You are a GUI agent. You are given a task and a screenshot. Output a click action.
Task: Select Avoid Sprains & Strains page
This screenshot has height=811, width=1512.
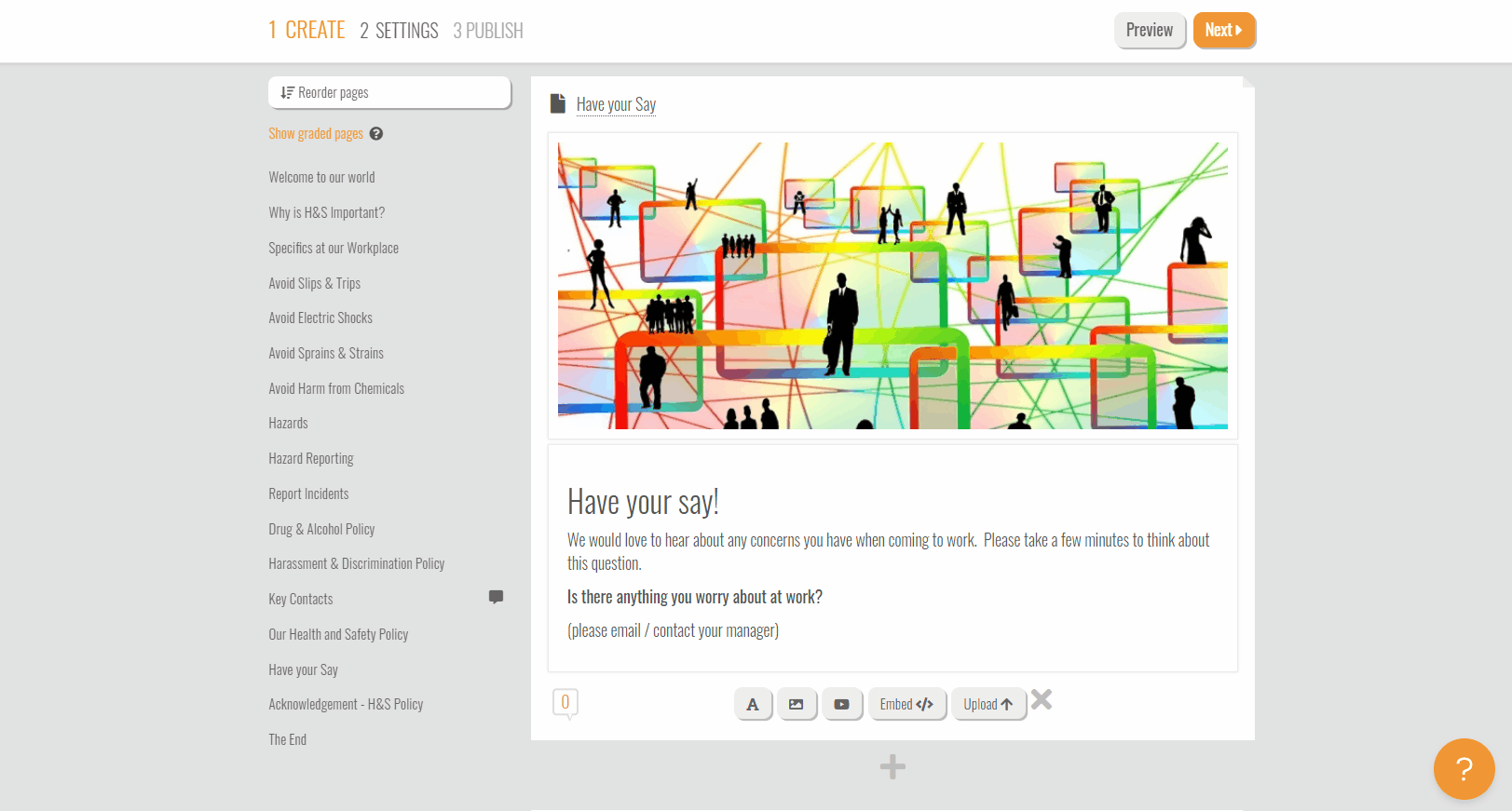click(326, 354)
